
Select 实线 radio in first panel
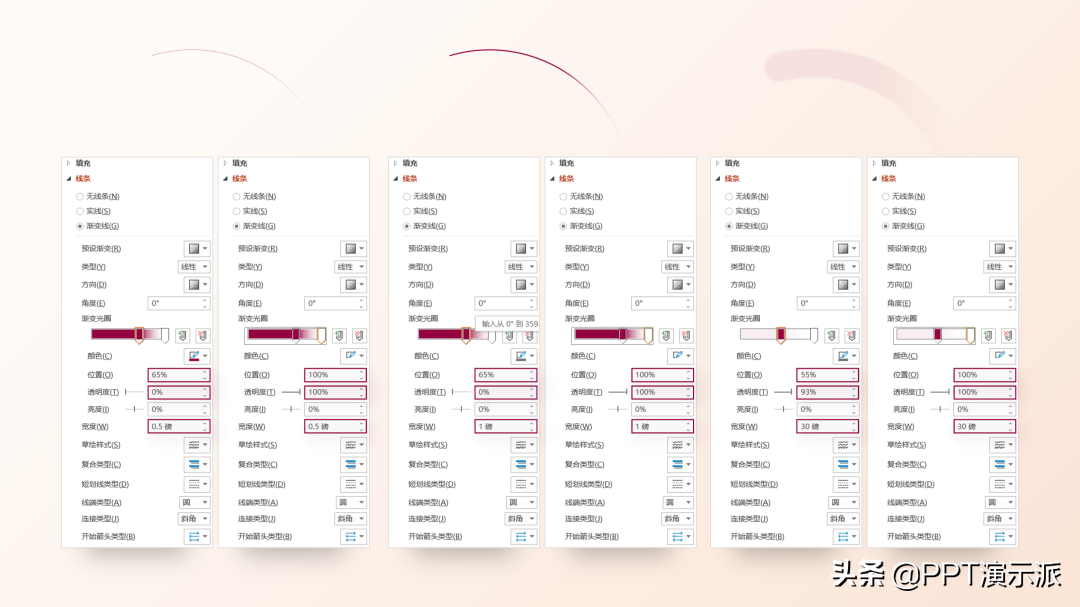pos(80,212)
